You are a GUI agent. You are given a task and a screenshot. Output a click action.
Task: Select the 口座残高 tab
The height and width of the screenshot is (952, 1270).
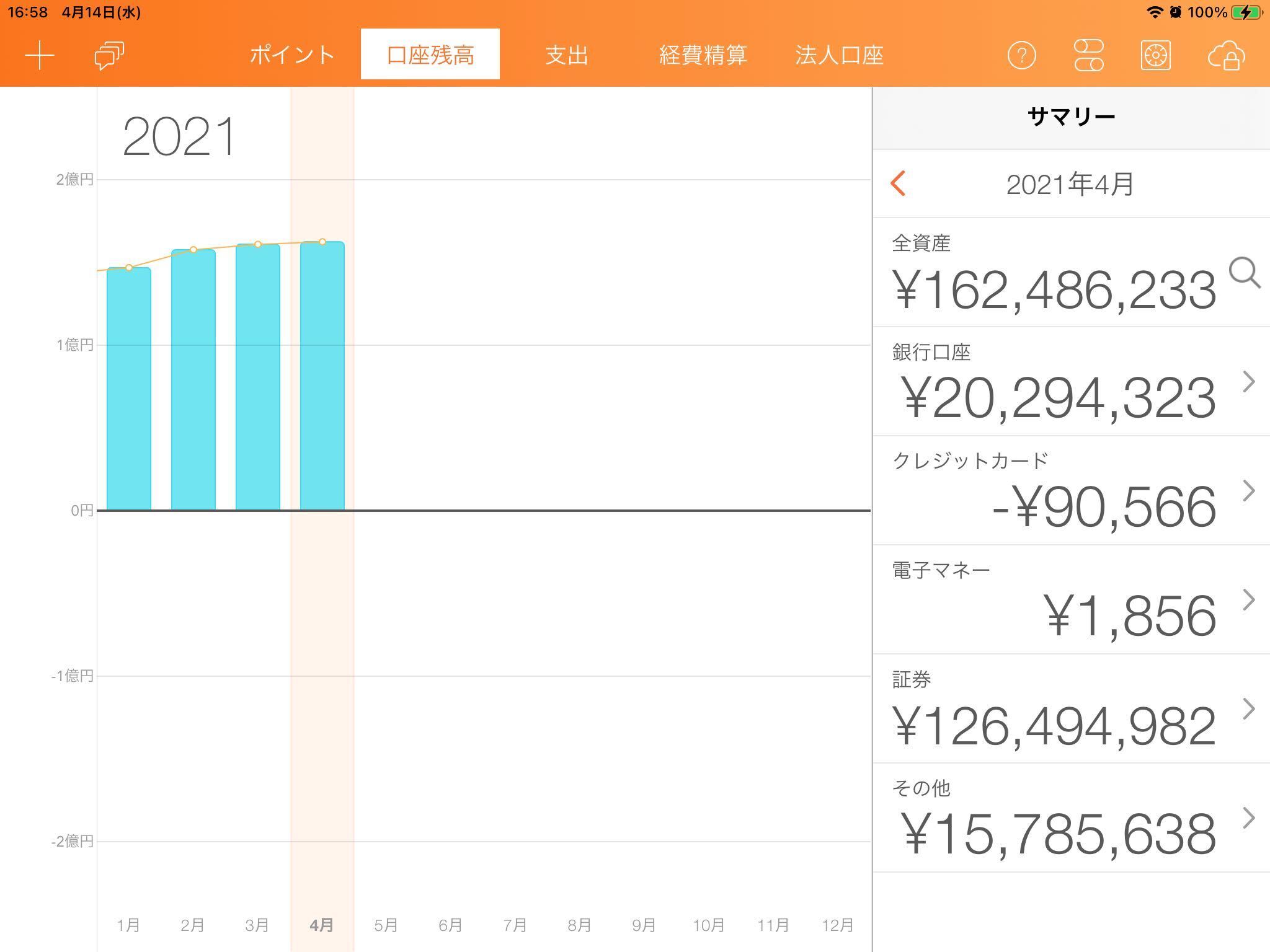point(430,54)
